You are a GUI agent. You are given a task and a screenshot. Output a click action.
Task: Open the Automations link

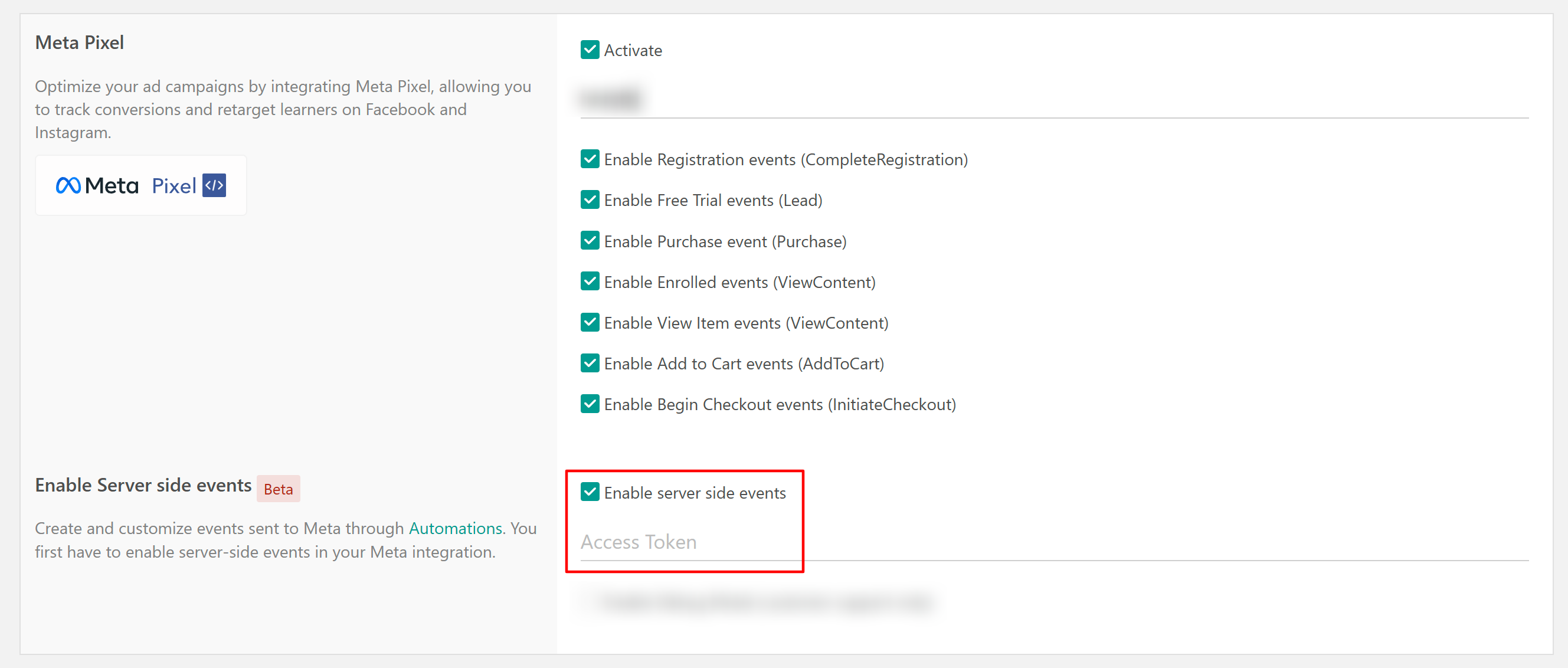pyautogui.click(x=454, y=528)
